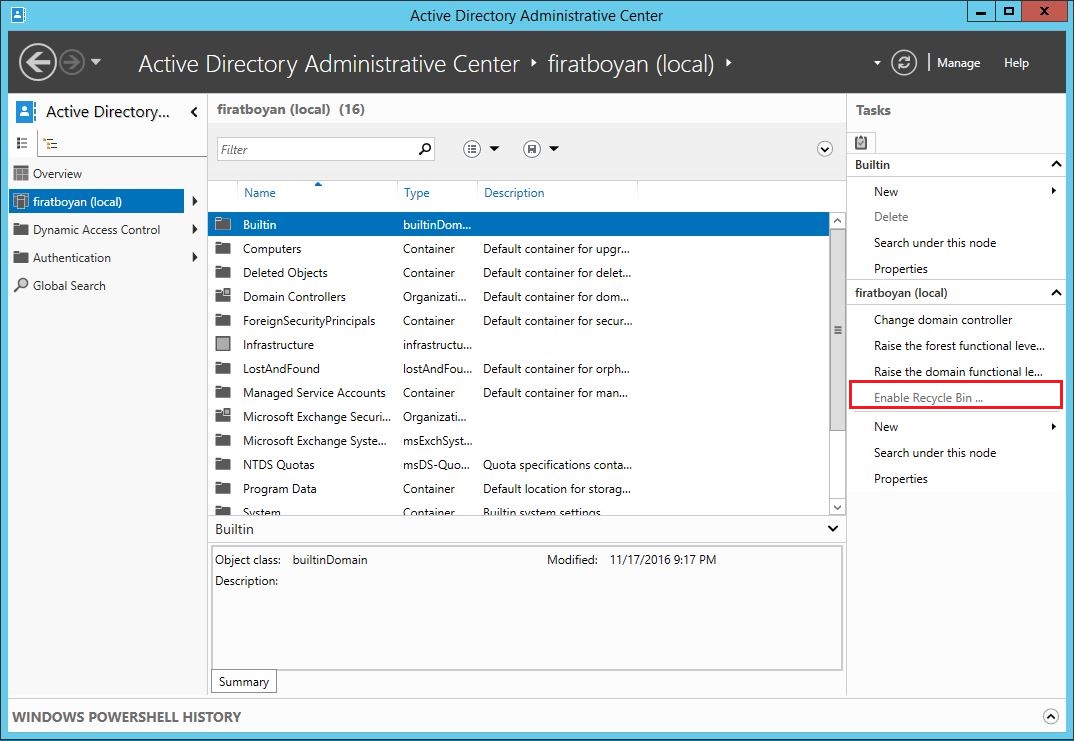Click Change domain controller task

[x=942, y=320]
